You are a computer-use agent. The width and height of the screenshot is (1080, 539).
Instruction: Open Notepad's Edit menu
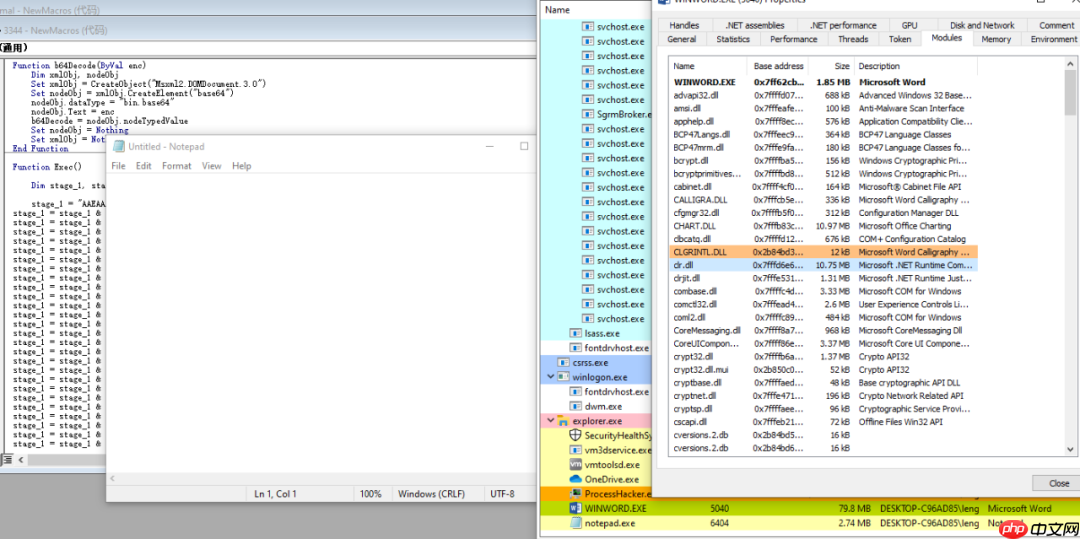[x=143, y=166]
